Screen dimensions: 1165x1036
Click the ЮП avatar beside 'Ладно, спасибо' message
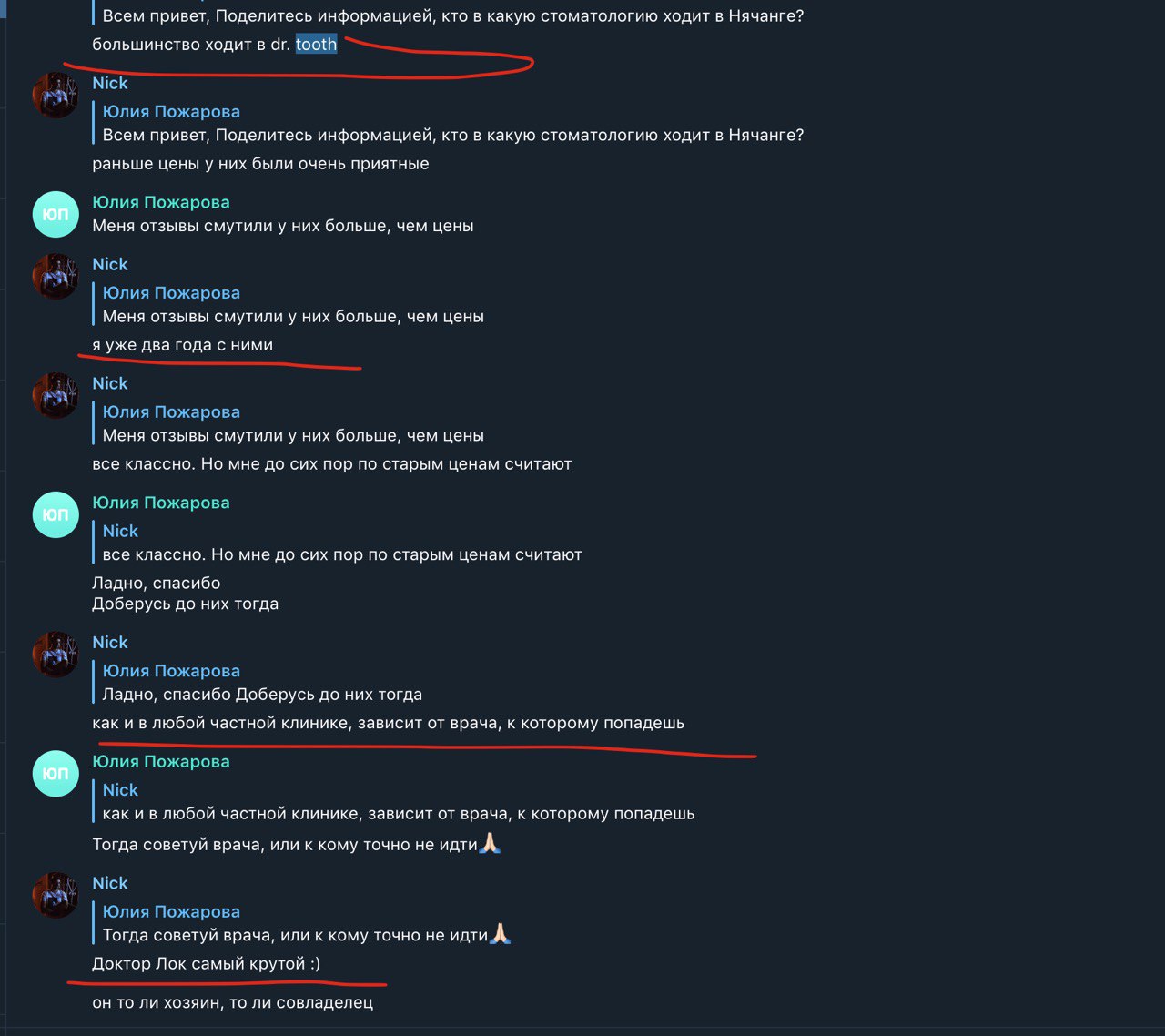coord(56,515)
